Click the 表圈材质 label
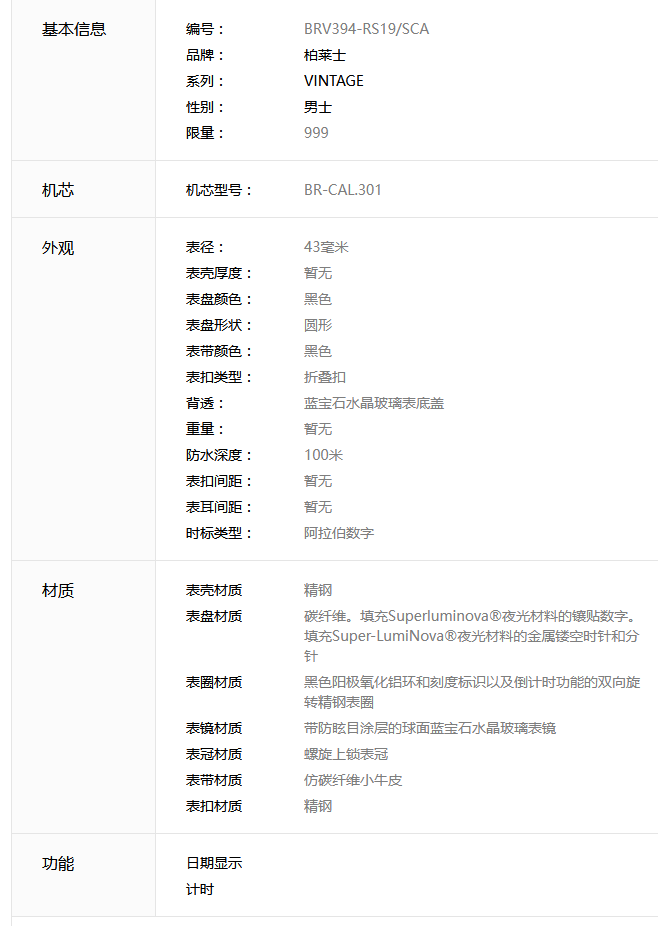Image resolution: width=658 pixels, height=926 pixels. pos(214,682)
